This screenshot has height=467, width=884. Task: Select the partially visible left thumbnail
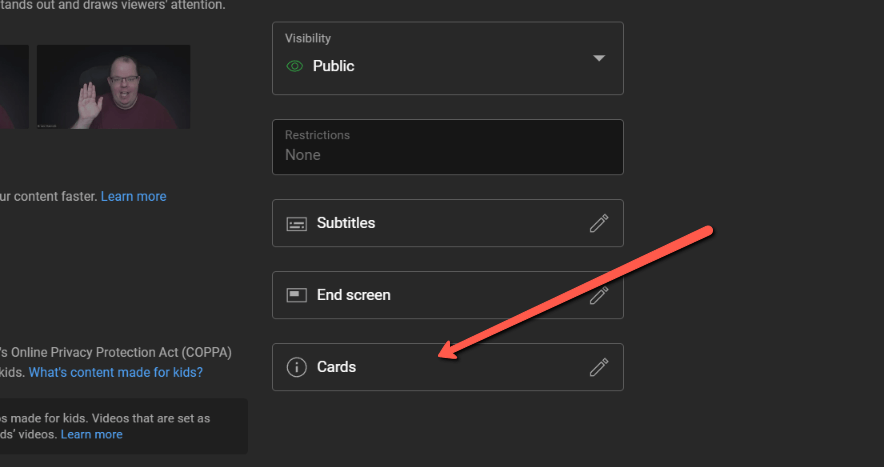click(14, 87)
